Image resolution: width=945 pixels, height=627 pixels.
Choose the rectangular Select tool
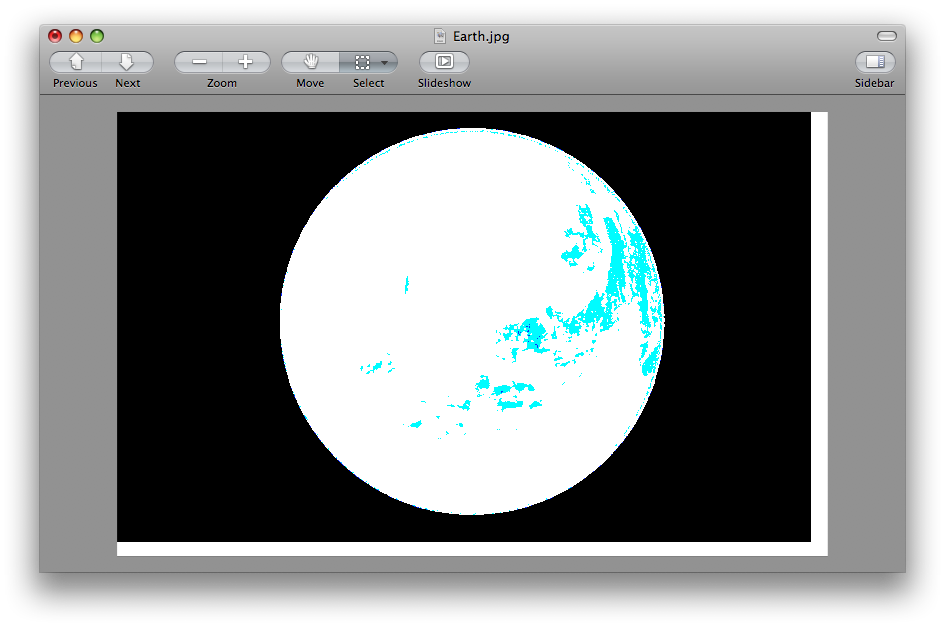pos(362,62)
